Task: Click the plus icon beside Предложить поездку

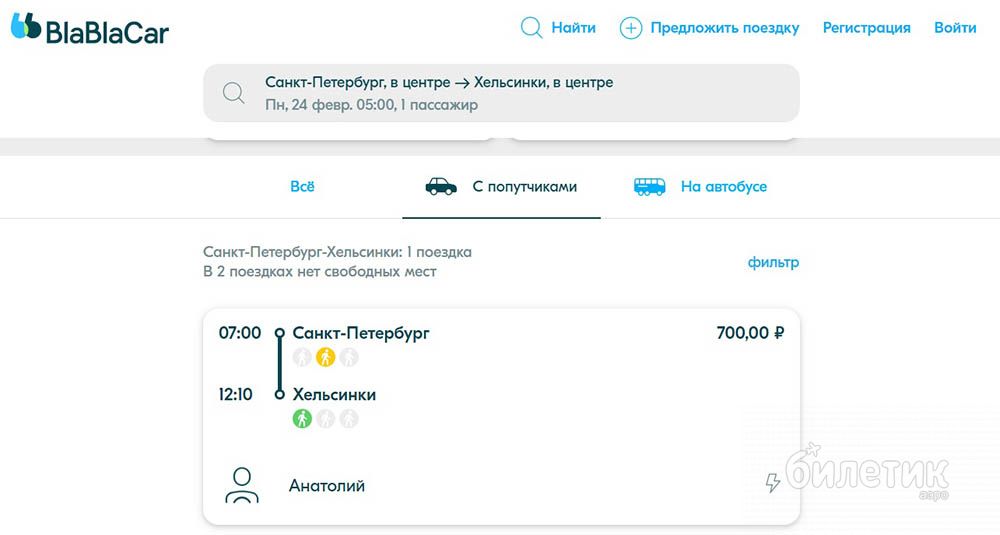Action: pos(630,28)
